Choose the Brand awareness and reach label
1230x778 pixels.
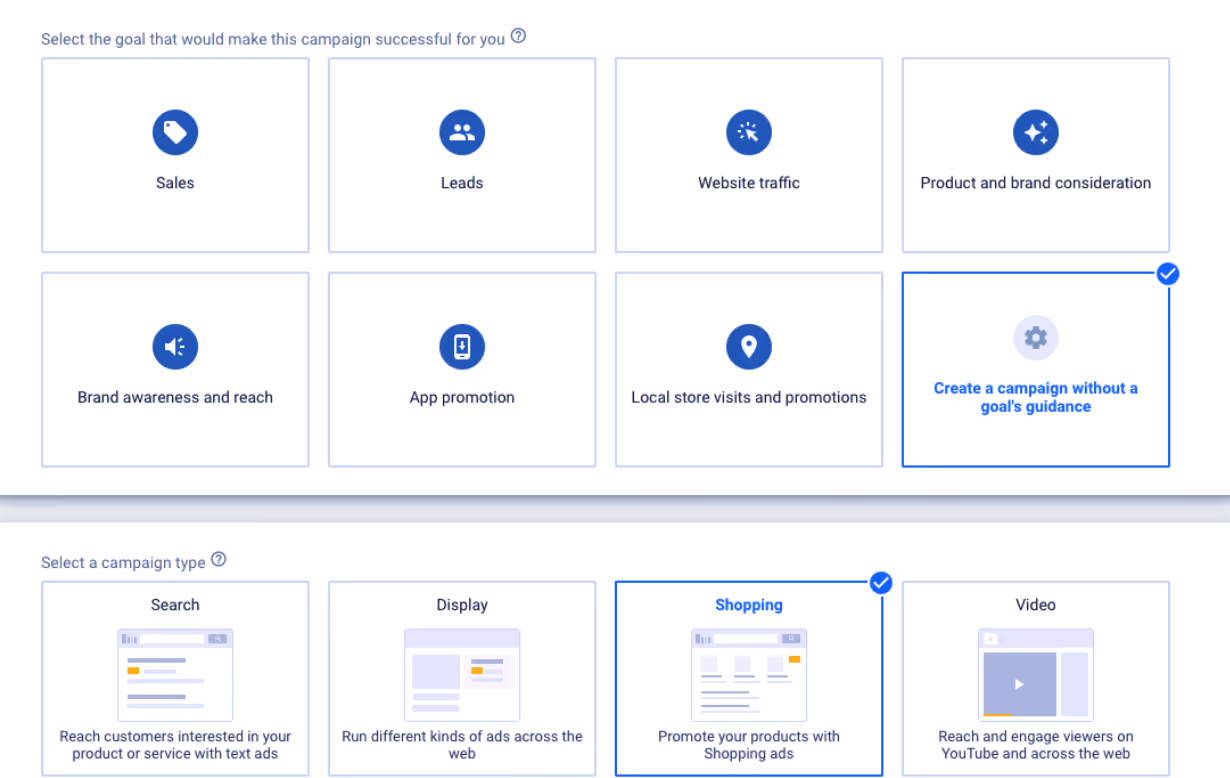[175, 397]
